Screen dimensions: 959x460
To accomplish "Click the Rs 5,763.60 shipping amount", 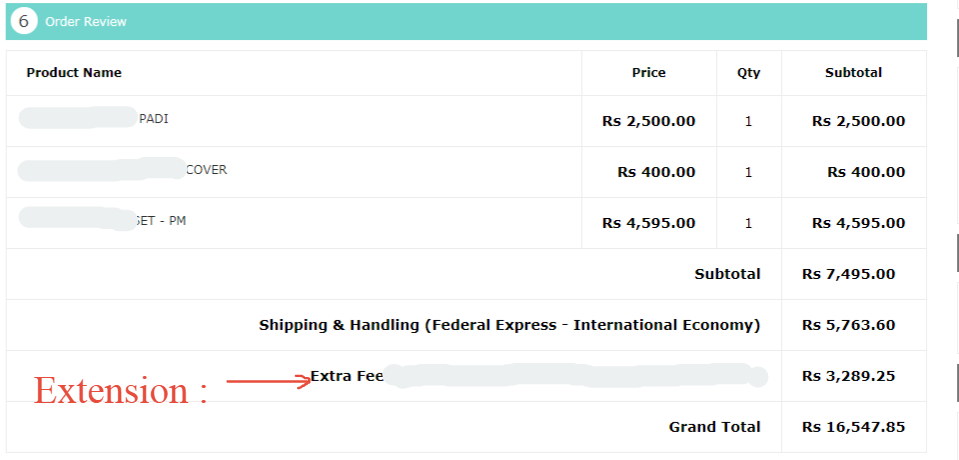I will click(848, 325).
